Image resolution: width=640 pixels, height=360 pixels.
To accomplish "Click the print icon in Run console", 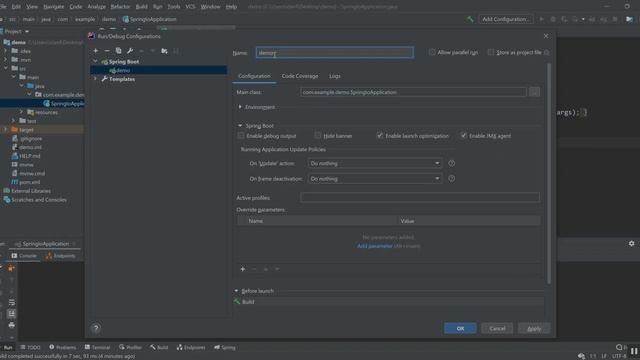I will [x=11, y=325].
